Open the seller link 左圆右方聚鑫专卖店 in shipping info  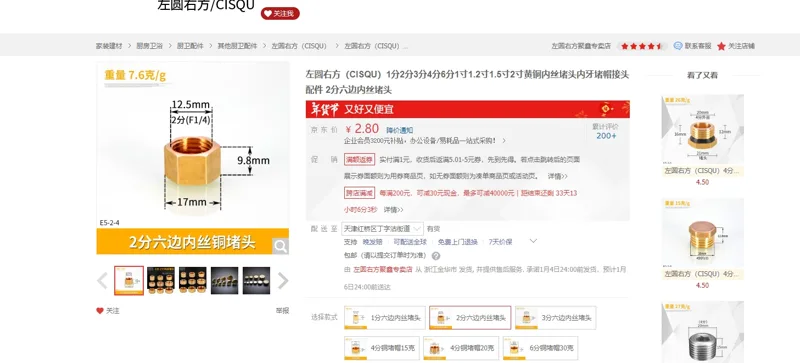382,270
